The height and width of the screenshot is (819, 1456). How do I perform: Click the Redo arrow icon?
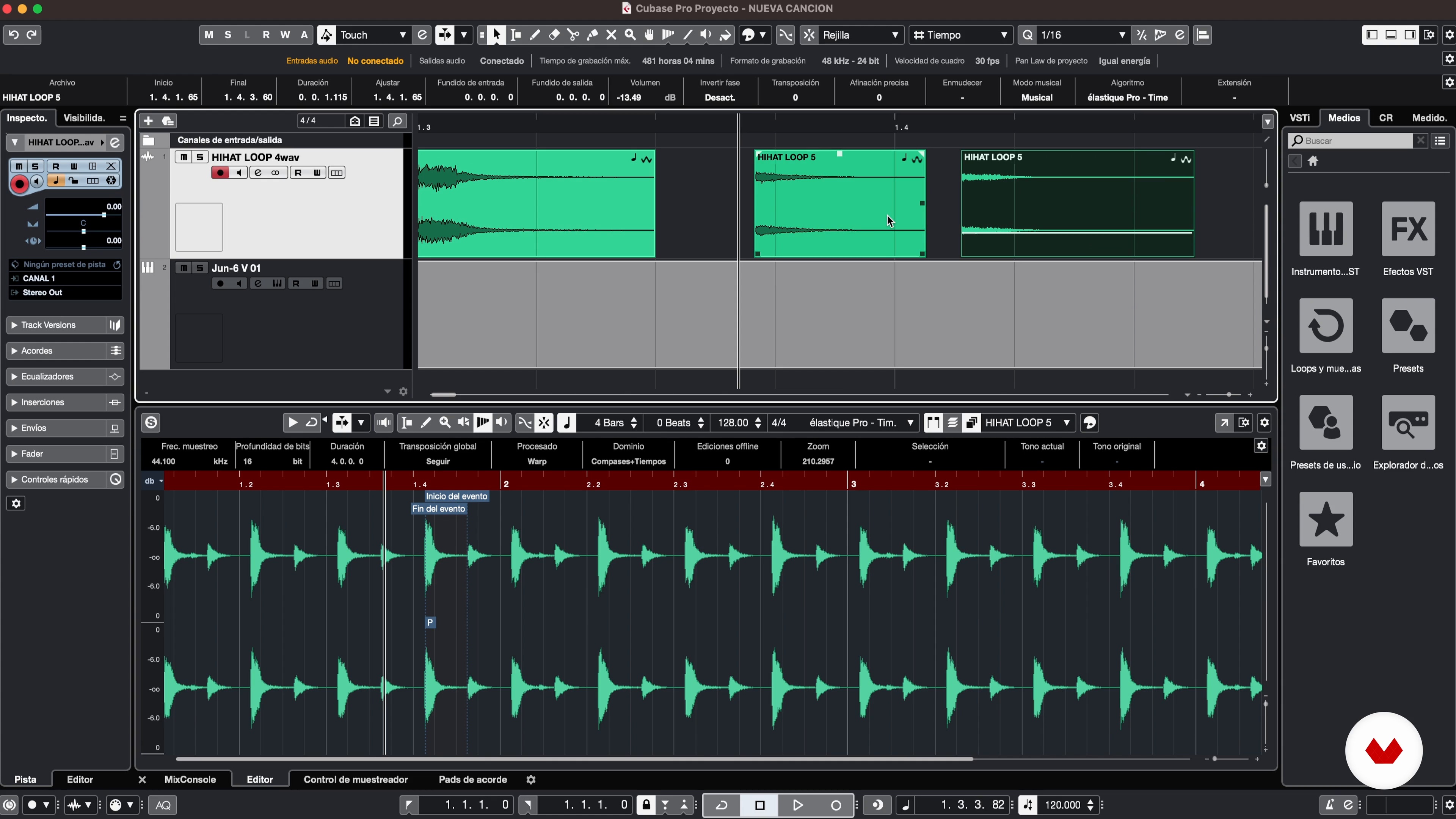pyautogui.click(x=32, y=35)
